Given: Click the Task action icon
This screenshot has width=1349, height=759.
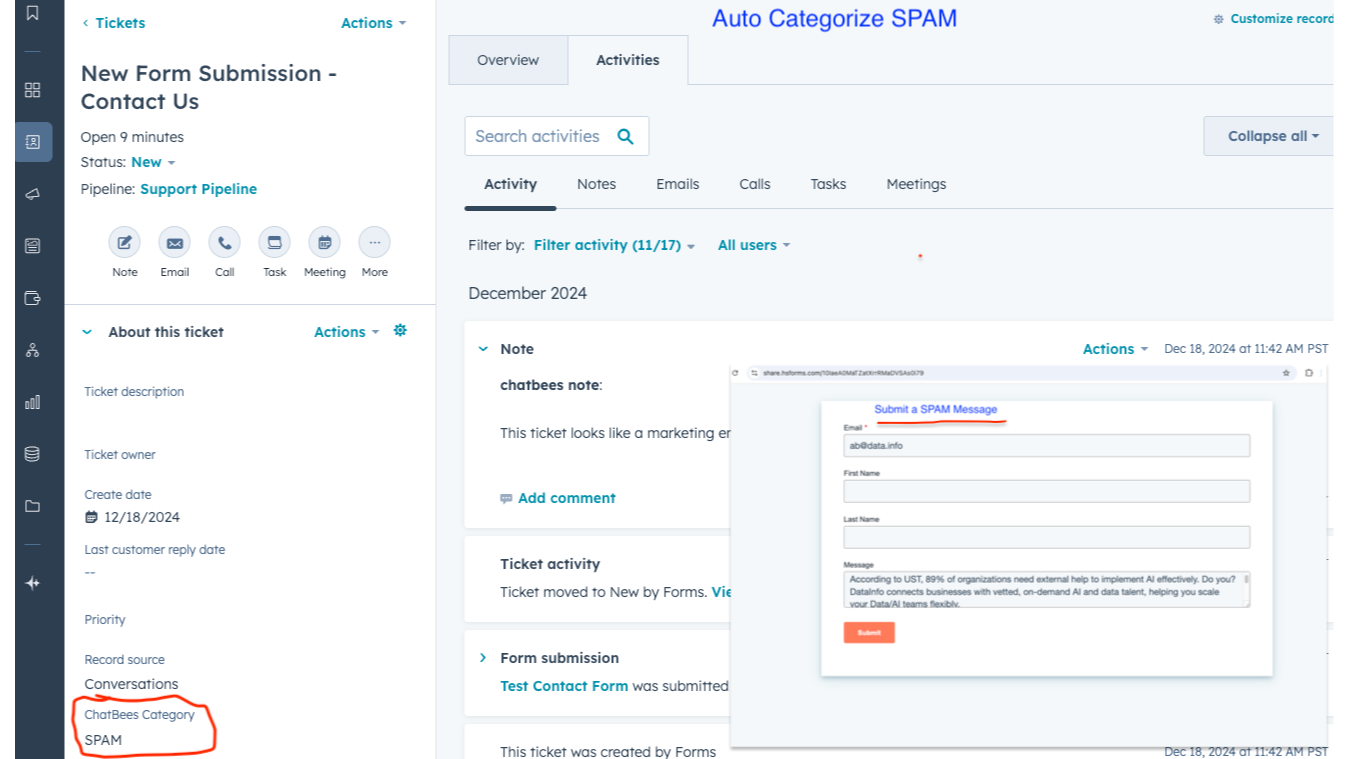Looking at the screenshot, I should coord(274,243).
